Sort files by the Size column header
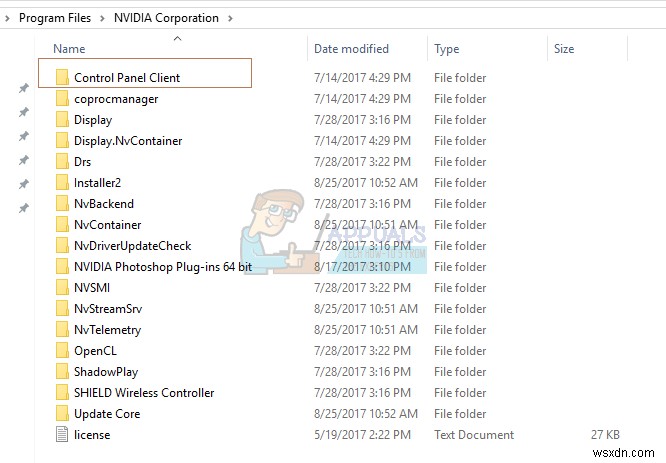The image size is (666, 463). (564, 49)
